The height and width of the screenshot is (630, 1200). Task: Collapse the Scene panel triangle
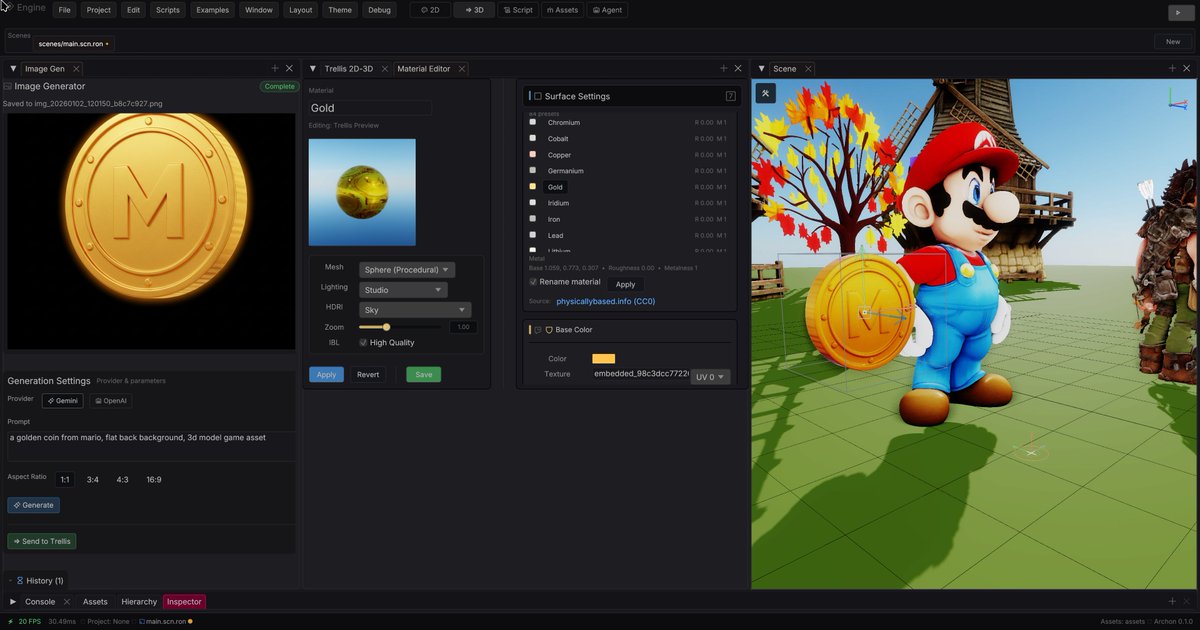pos(761,69)
